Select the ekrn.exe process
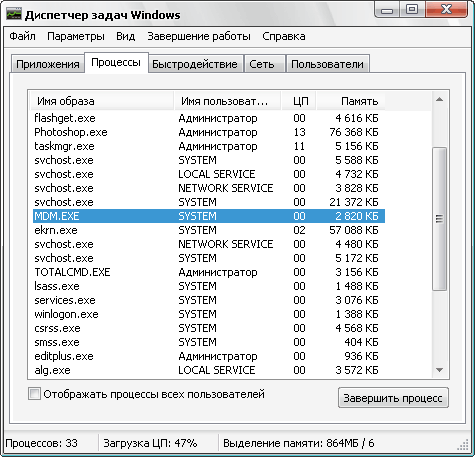475x457 pixels. (x=209, y=230)
